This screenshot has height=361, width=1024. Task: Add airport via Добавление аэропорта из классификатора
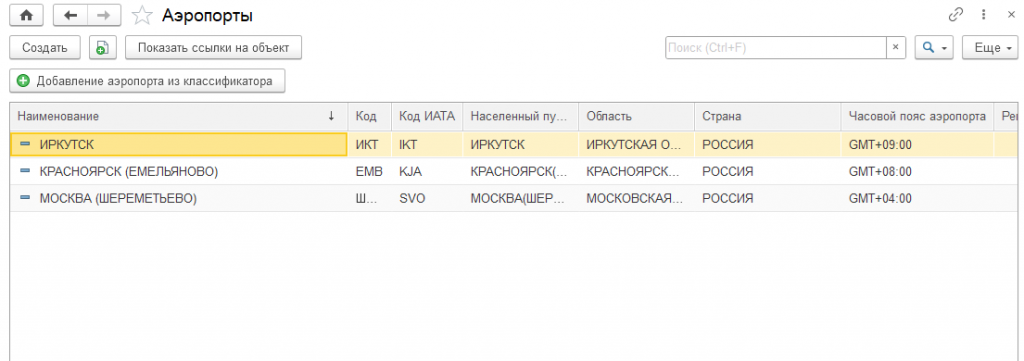(x=148, y=81)
